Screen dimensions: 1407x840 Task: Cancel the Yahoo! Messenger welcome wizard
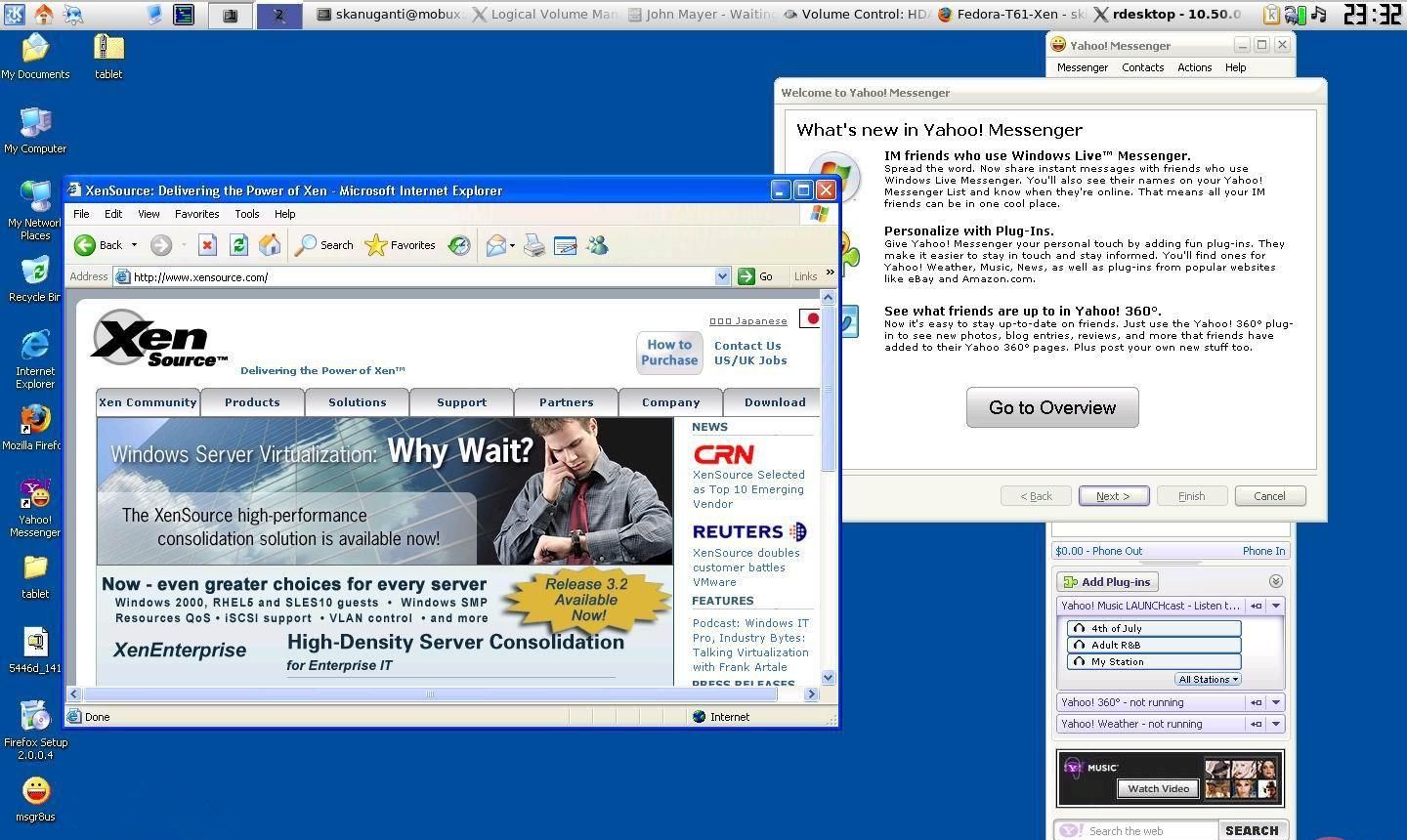1269,496
